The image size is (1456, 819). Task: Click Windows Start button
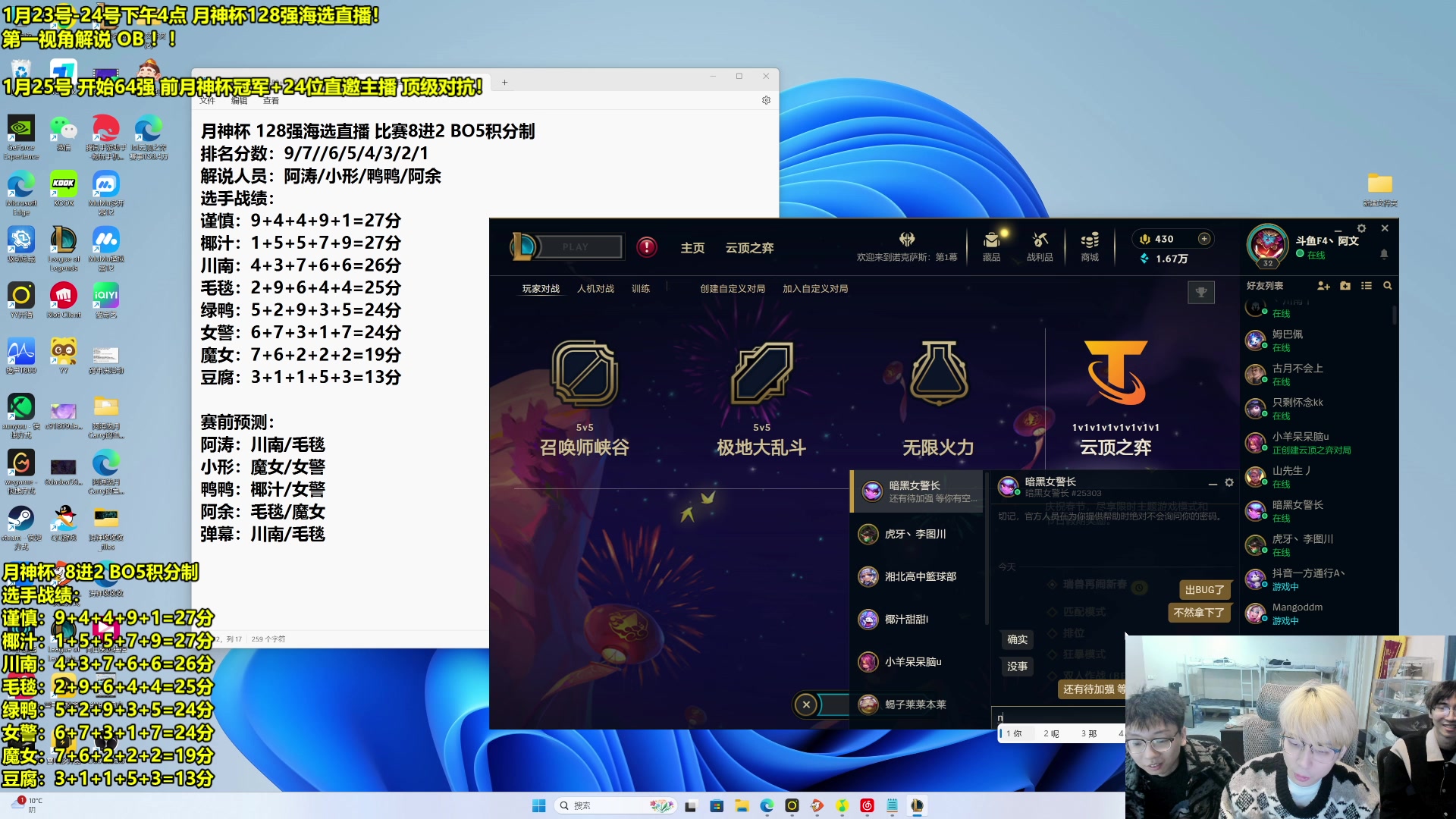539,805
